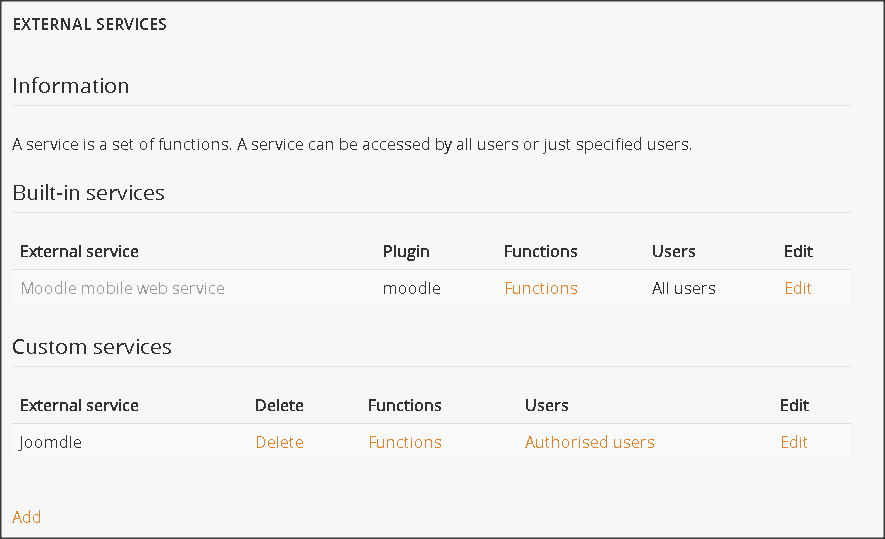View Authorised users for Joomdle
Image resolution: width=885 pixels, height=539 pixels.
[590, 442]
